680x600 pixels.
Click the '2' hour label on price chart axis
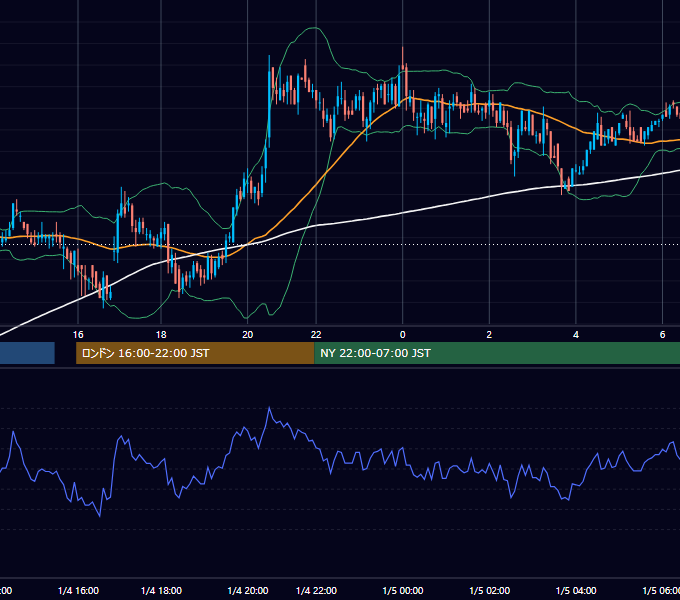pyautogui.click(x=489, y=335)
